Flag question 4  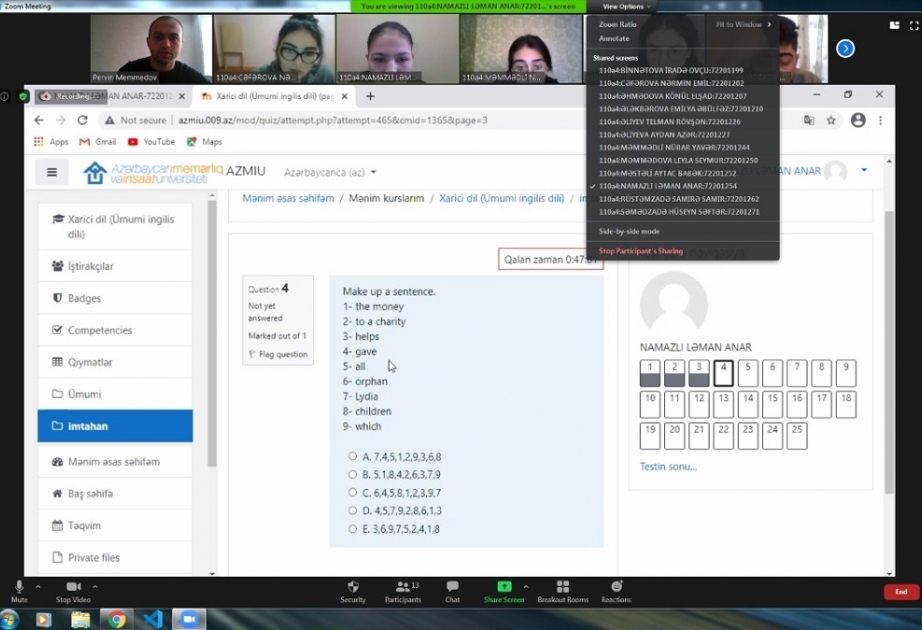(x=278, y=354)
